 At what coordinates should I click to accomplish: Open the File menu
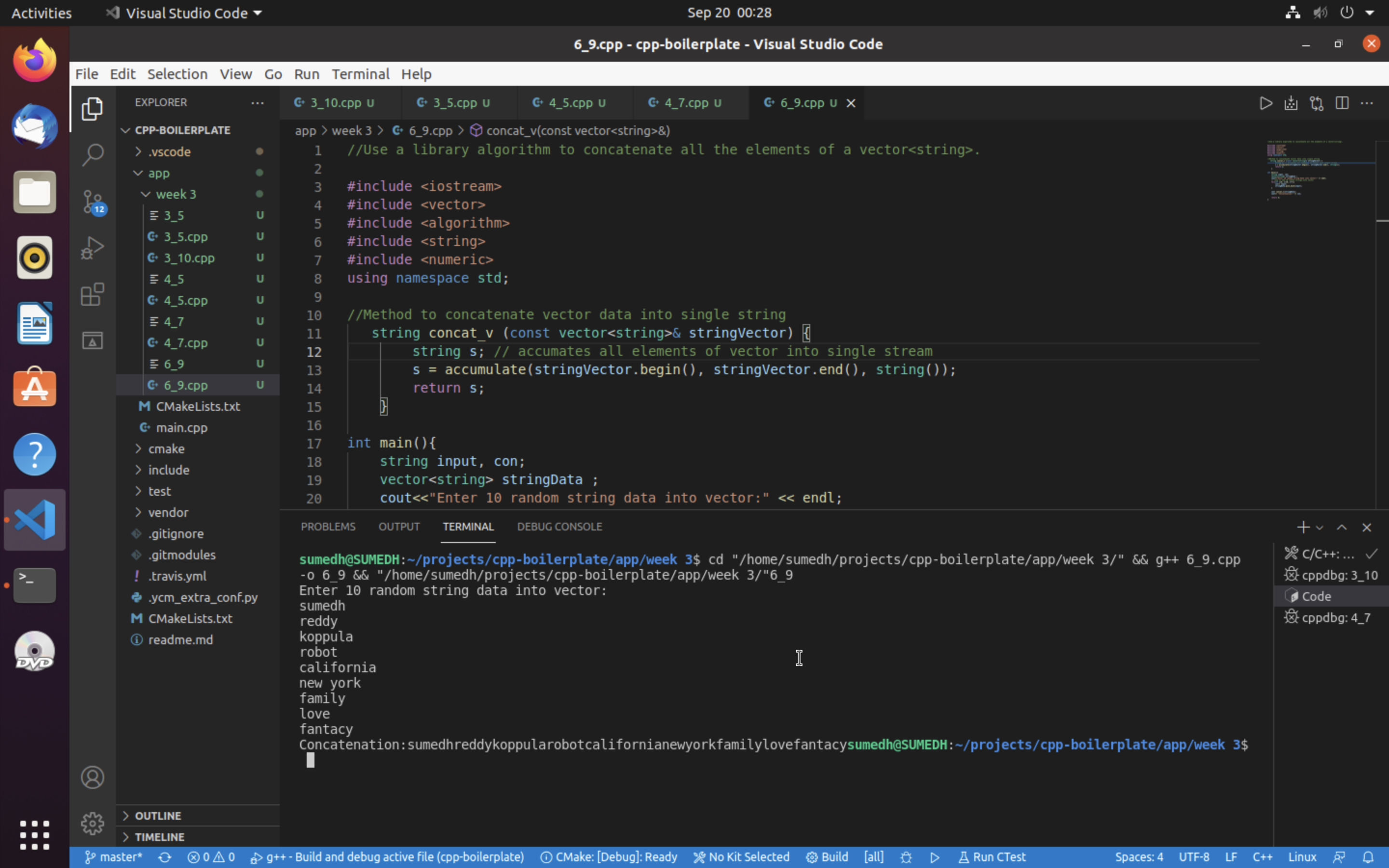click(x=87, y=74)
